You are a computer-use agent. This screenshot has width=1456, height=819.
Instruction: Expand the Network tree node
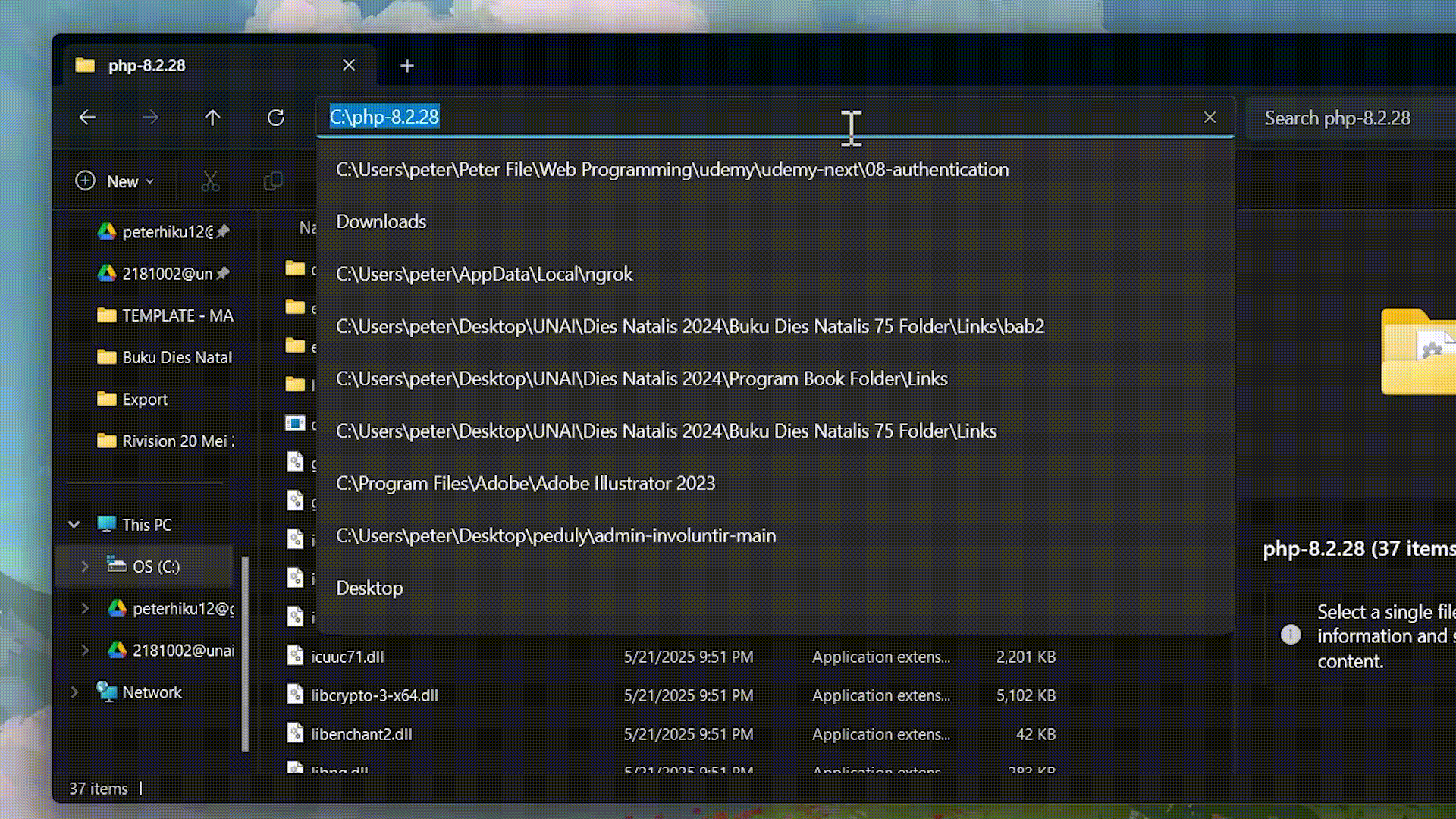(x=74, y=692)
